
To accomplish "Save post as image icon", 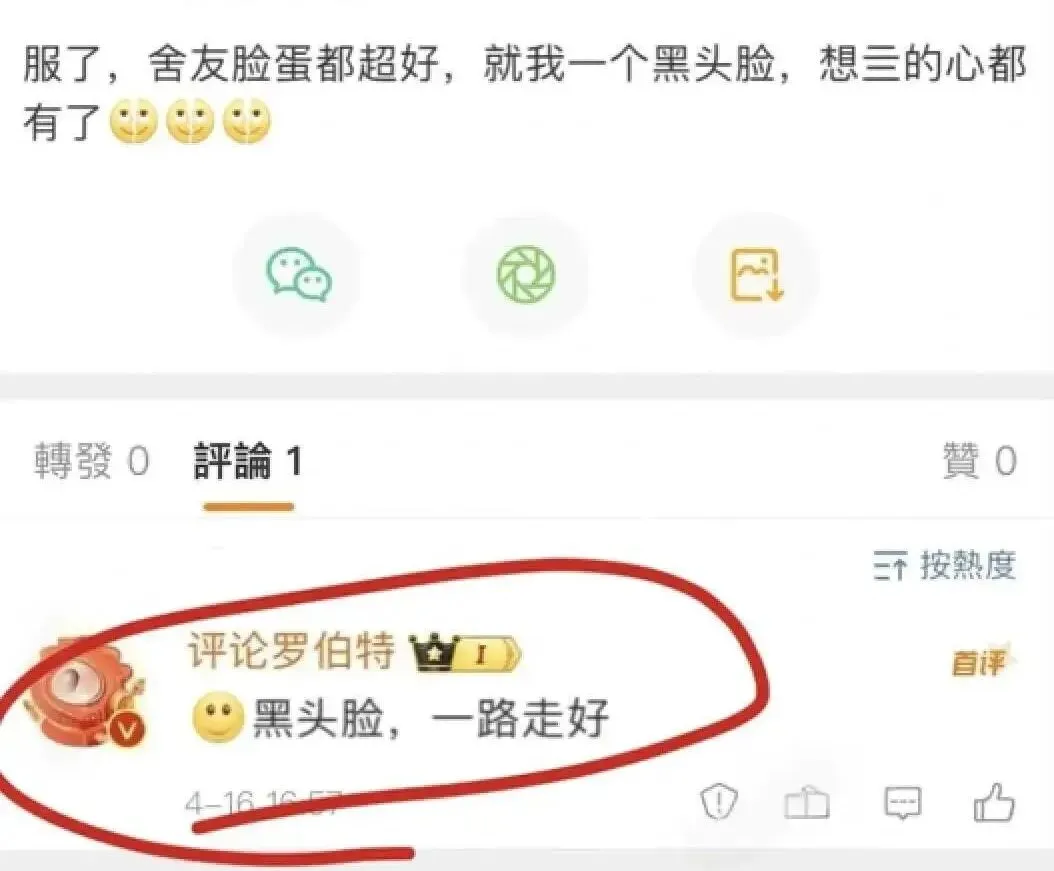I will [x=757, y=275].
